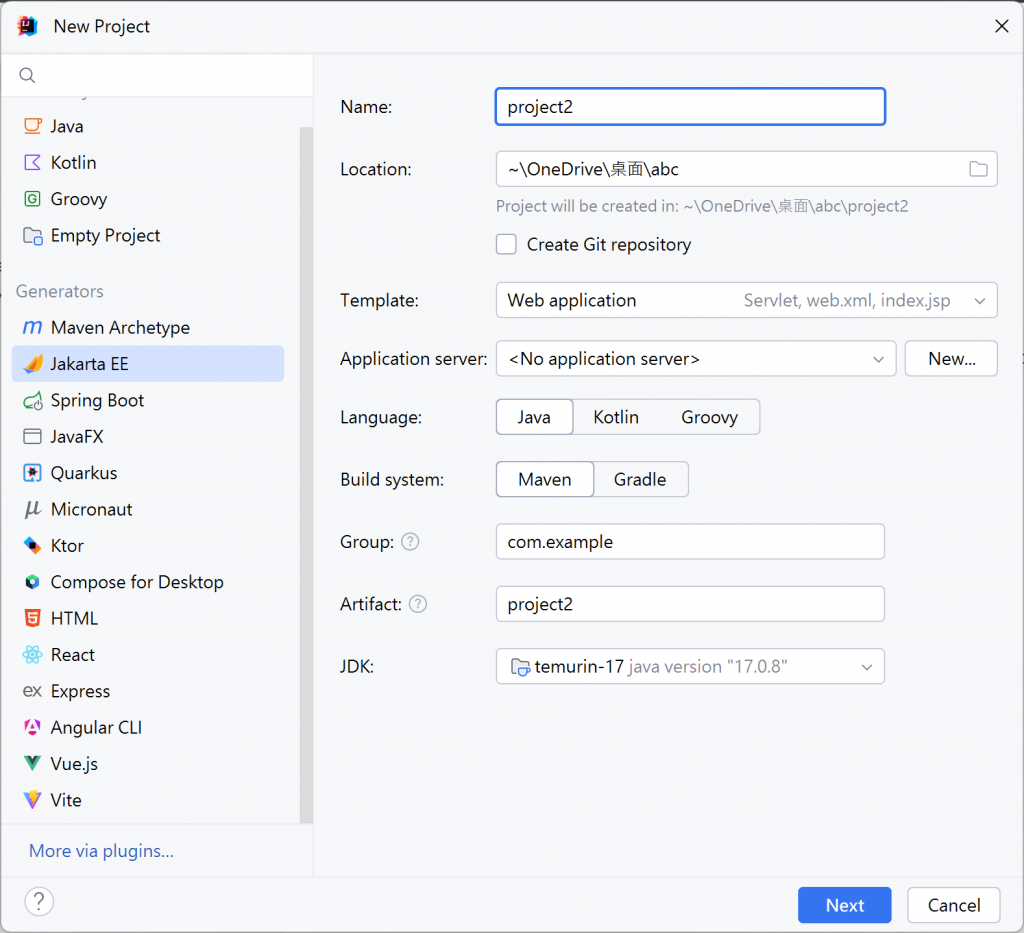
Task: Open the JDK version dropdown
Action: click(690, 667)
